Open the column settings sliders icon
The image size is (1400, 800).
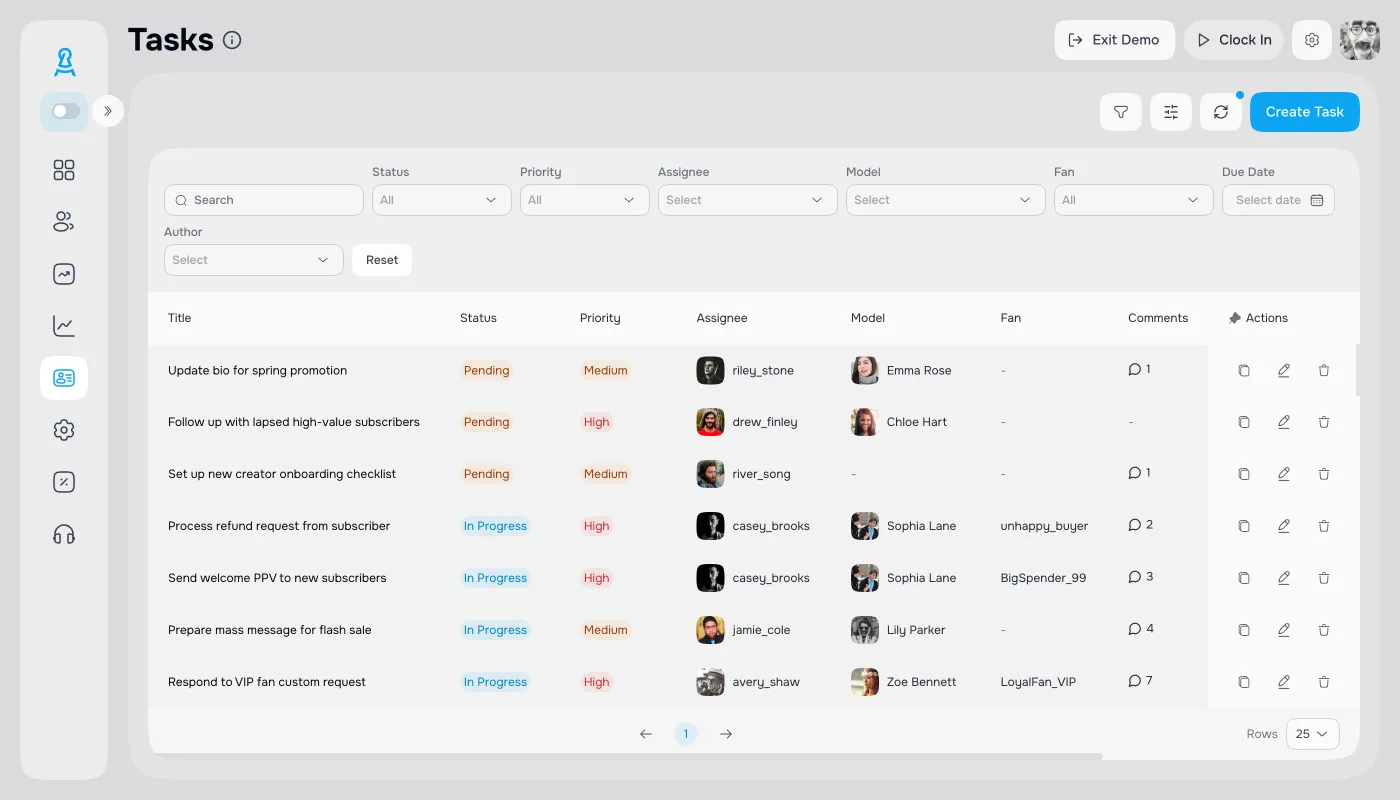pos(1171,112)
